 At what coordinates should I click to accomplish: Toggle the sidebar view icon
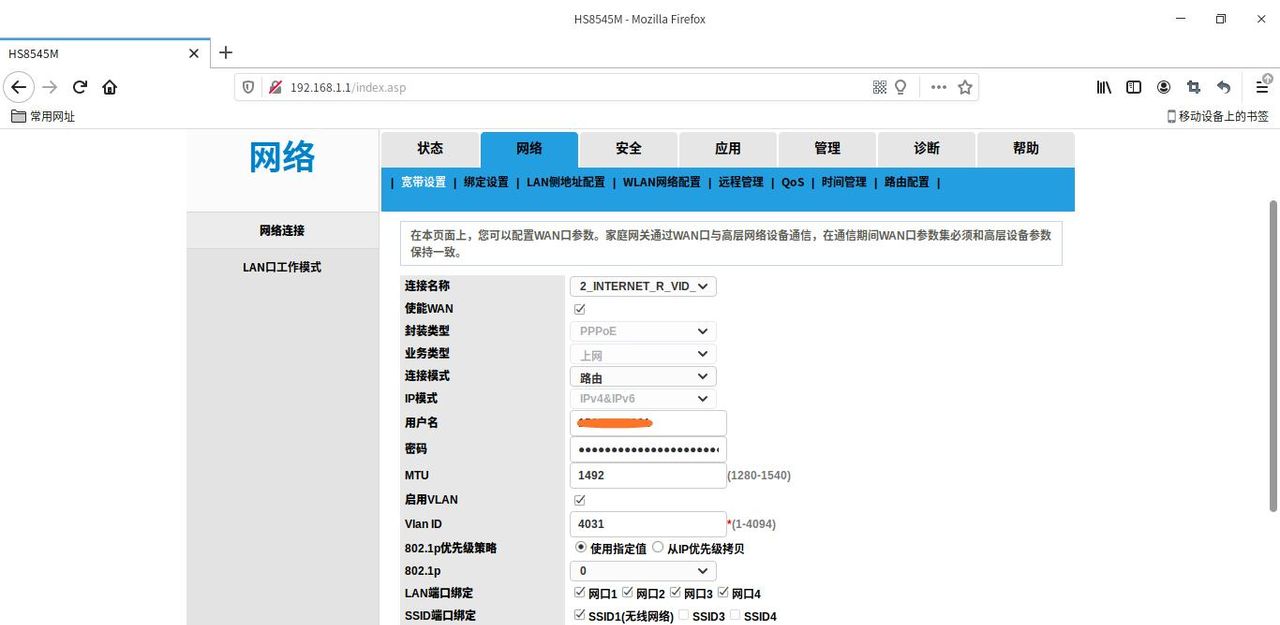1134,87
